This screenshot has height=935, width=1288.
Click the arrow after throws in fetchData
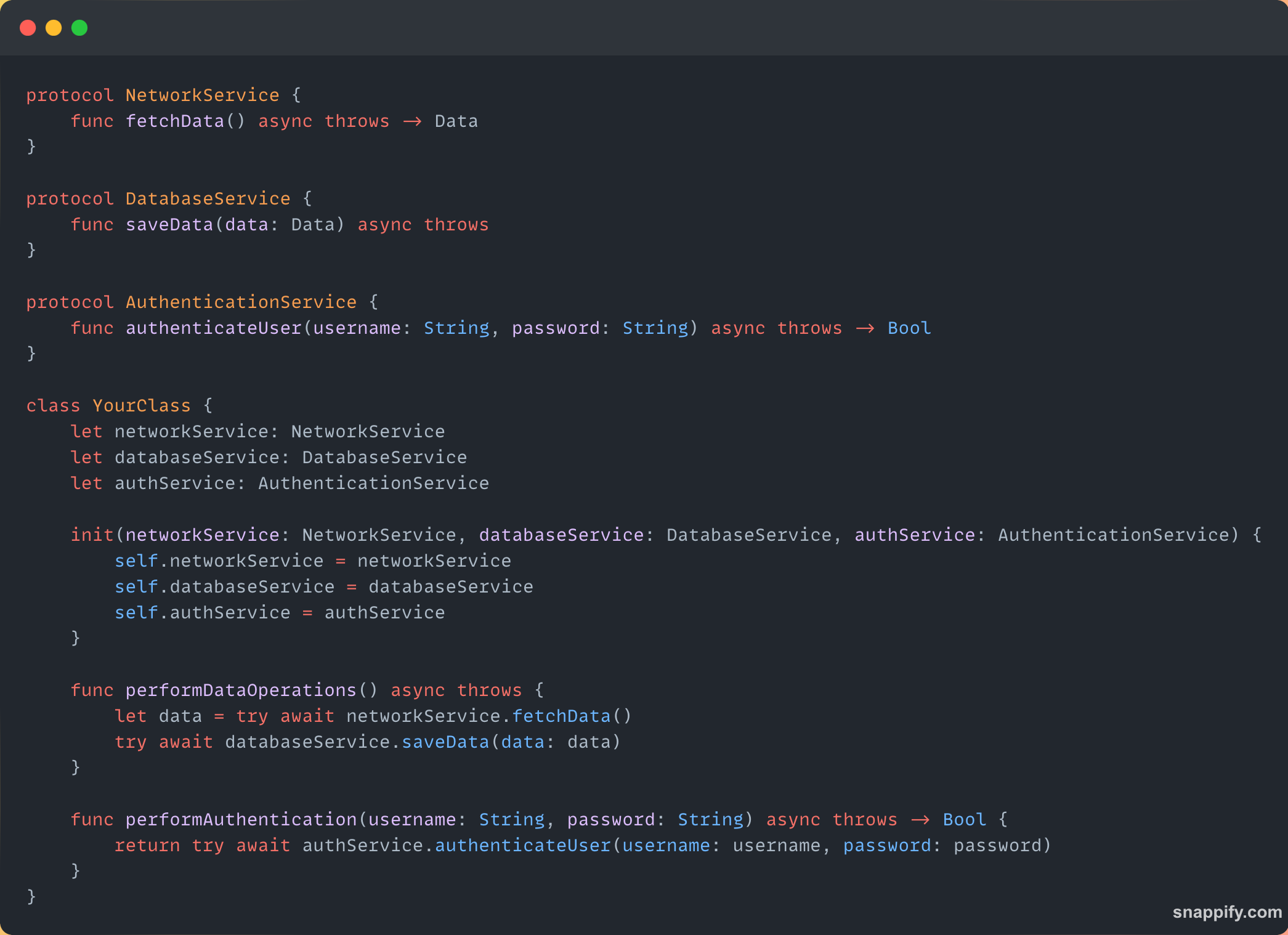coord(412,121)
